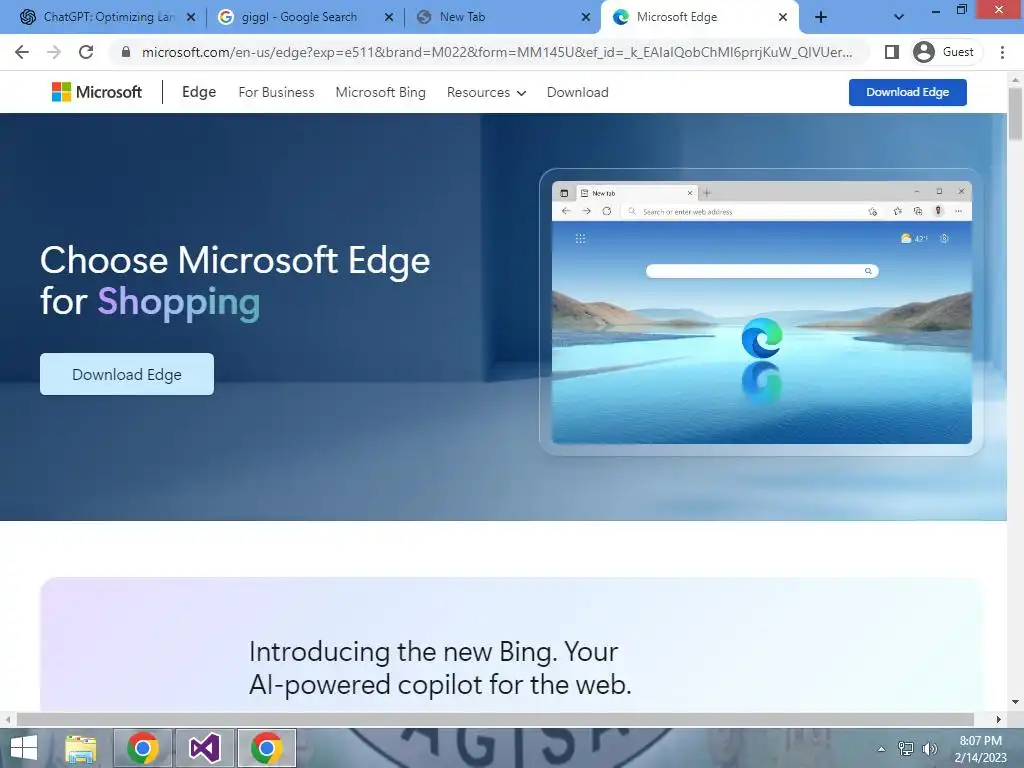The image size is (1024, 768).
Task: Go back using the browser back arrow
Action: 22,52
